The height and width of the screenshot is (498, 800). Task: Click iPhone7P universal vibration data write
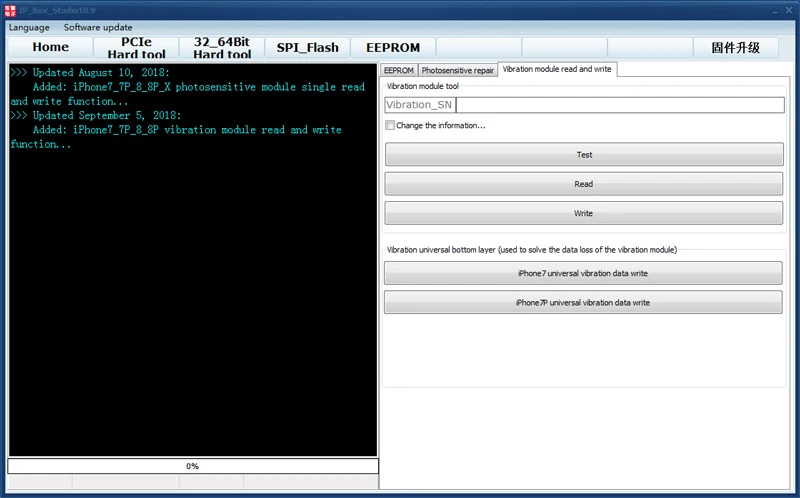(x=583, y=303)
